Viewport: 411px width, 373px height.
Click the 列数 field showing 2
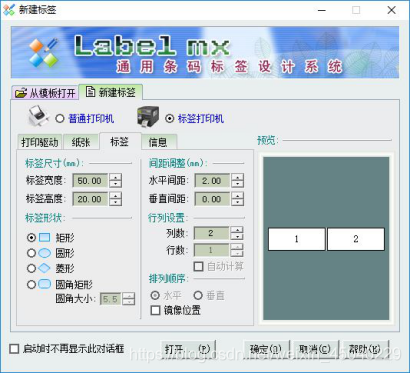click(211, 233)
